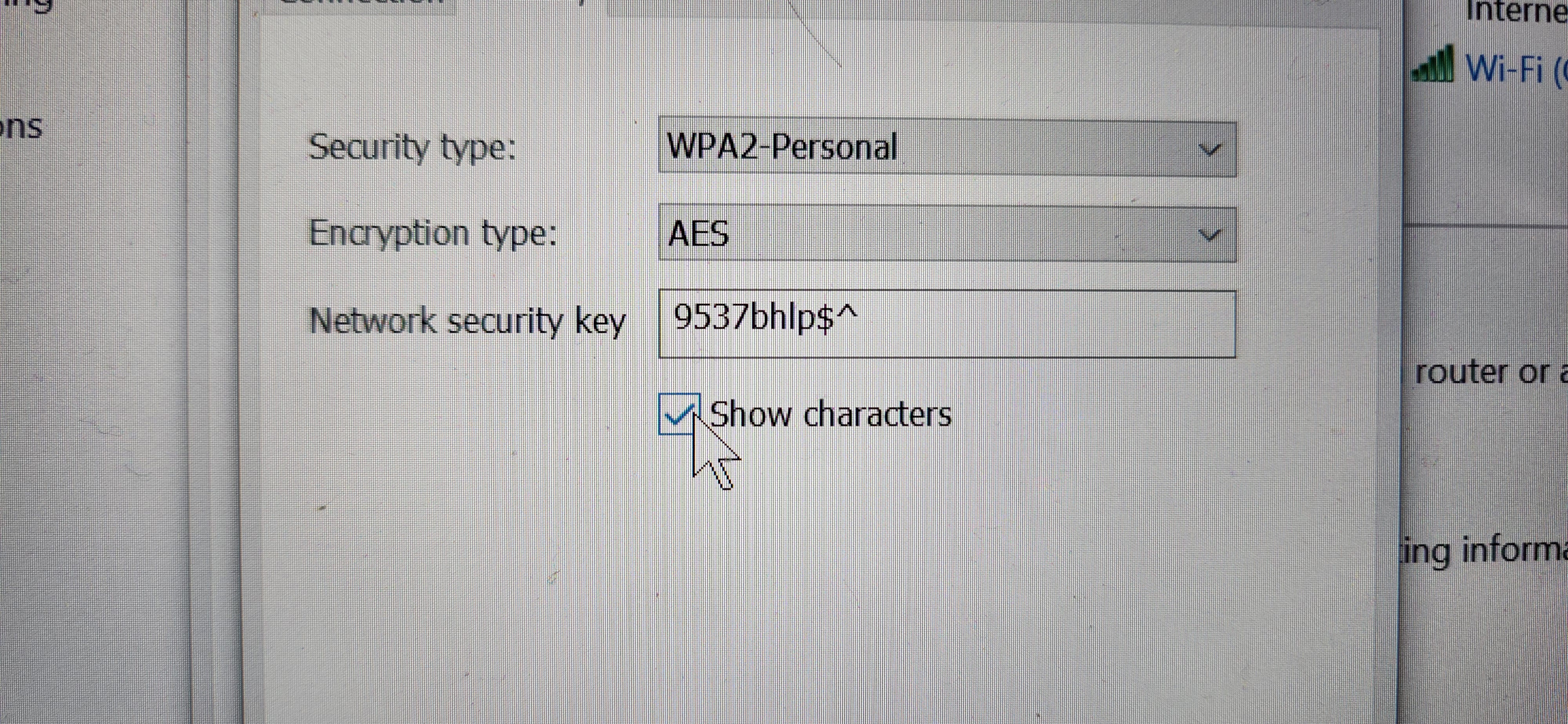
Task: Click the Encryption type dropdown chevron
Action: (x=1209, y=235)
